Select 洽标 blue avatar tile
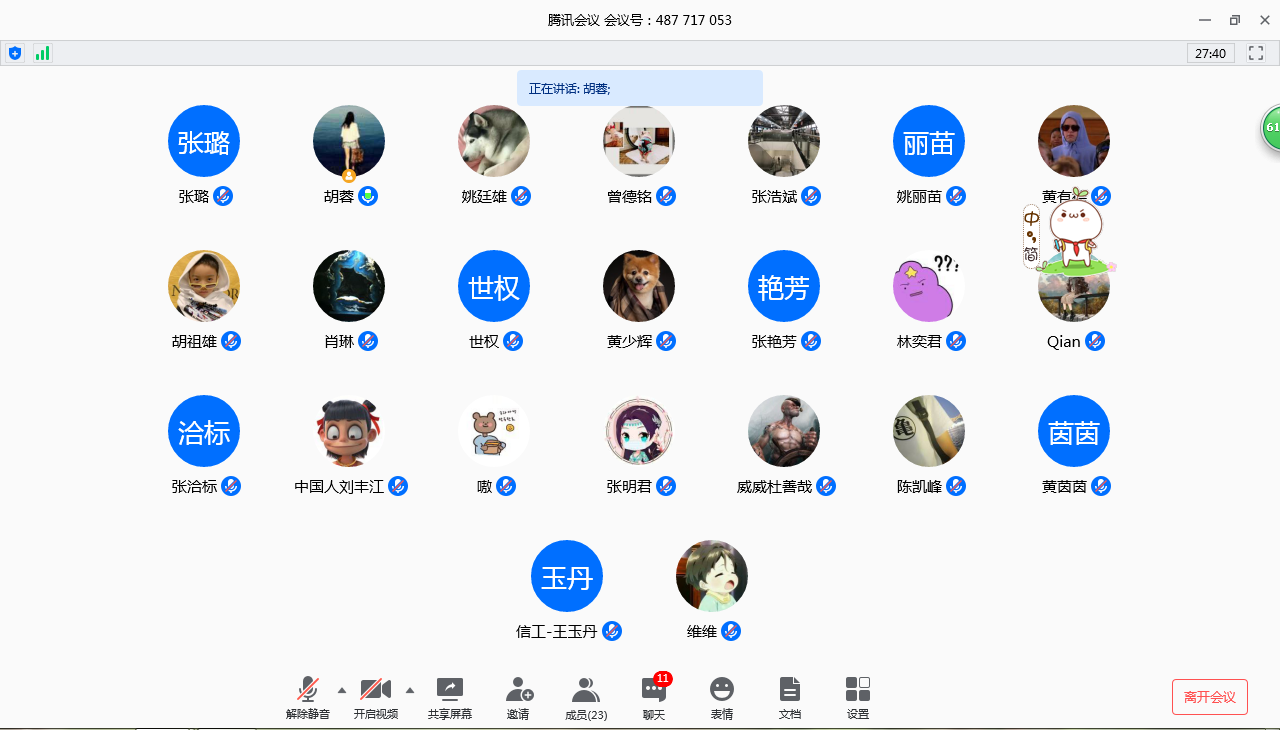This screenshot has width=1280, height=730. pos(204,431)
